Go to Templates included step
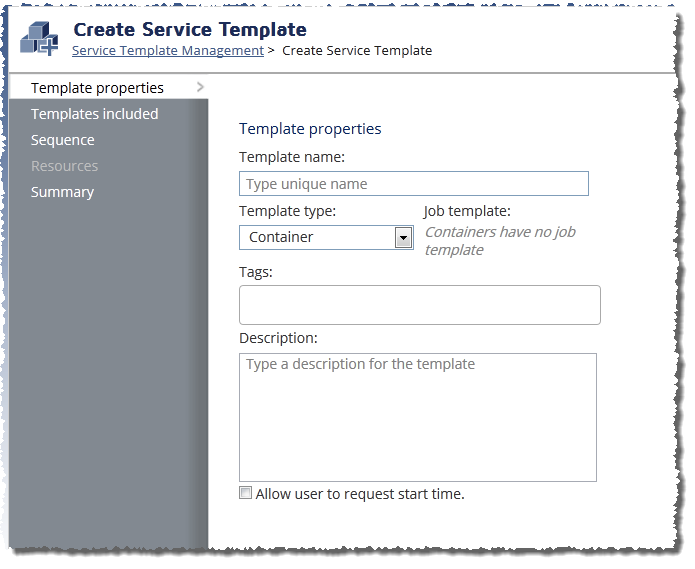Viewport: 695px width, 569px height. pos(94,114)
